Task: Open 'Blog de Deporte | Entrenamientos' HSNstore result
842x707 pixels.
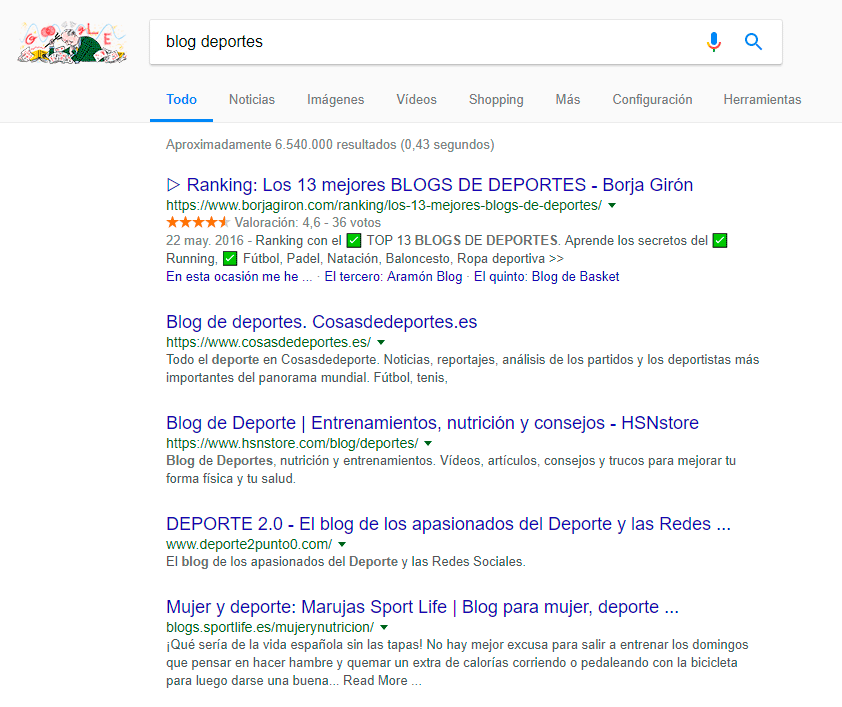Action: point(432,422)
